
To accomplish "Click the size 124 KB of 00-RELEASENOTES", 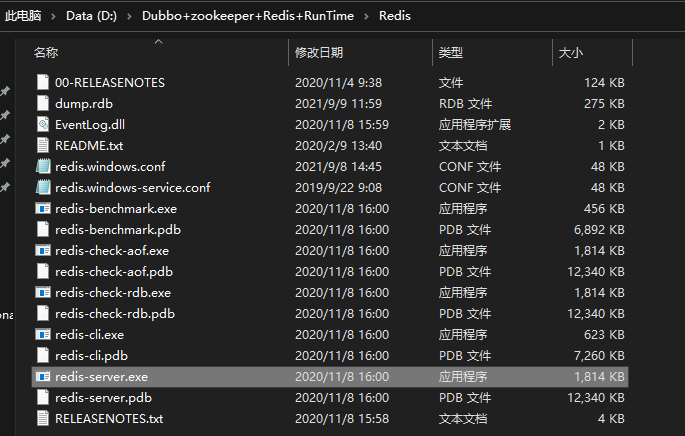I will tap(604, 83).
